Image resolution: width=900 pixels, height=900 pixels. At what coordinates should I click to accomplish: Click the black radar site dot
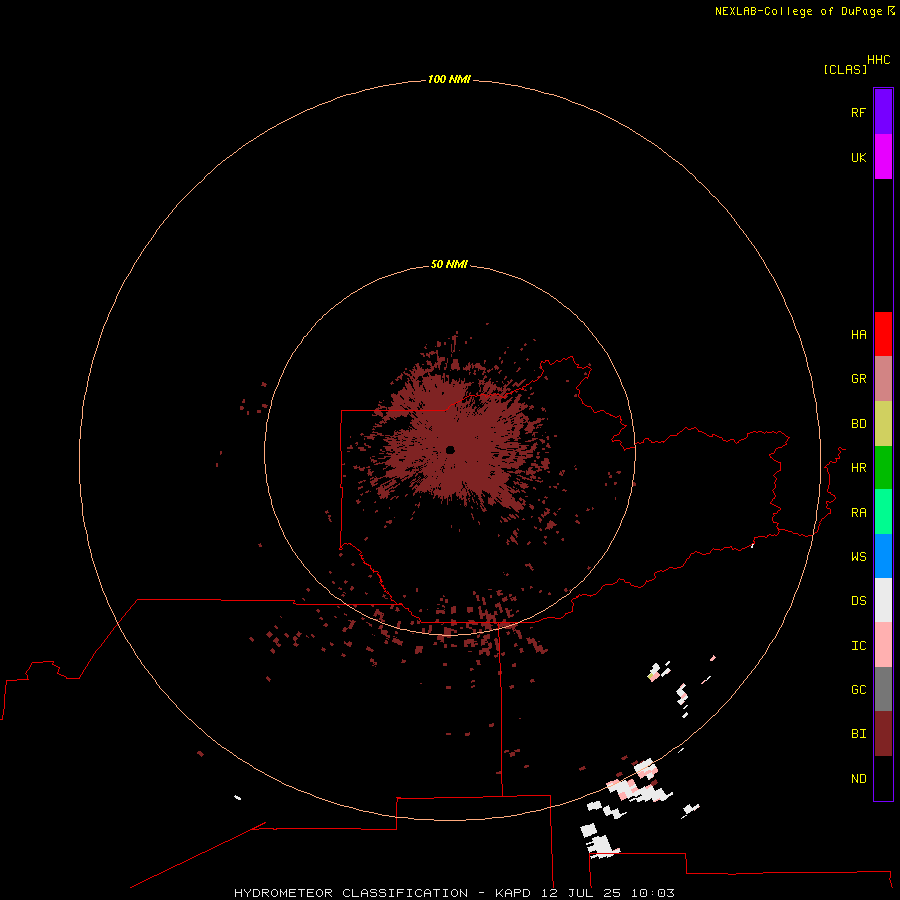point(450,450)
